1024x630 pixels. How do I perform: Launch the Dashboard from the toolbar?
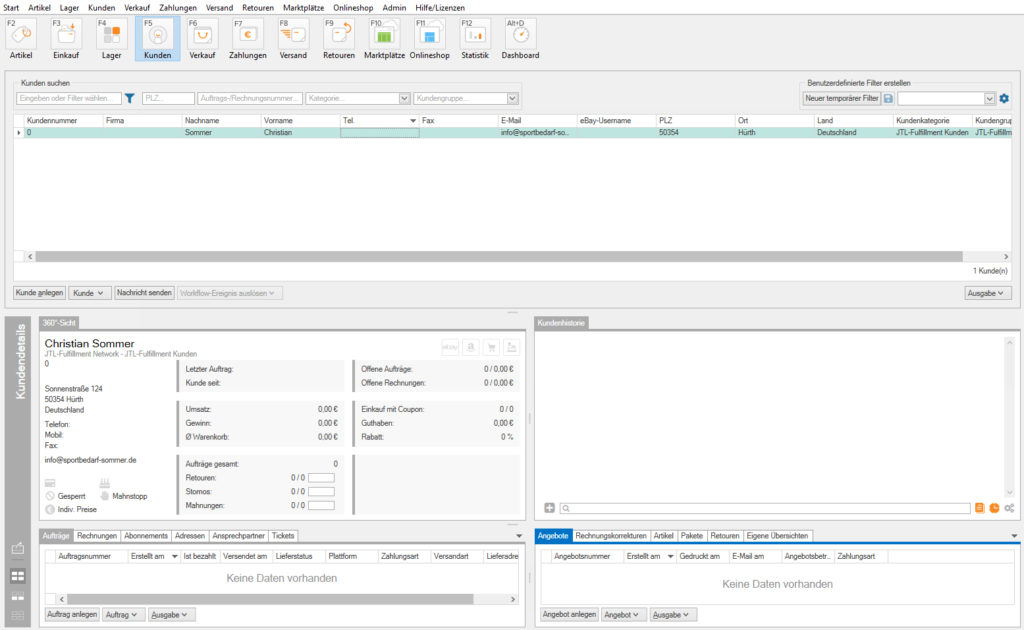point(520,38)
